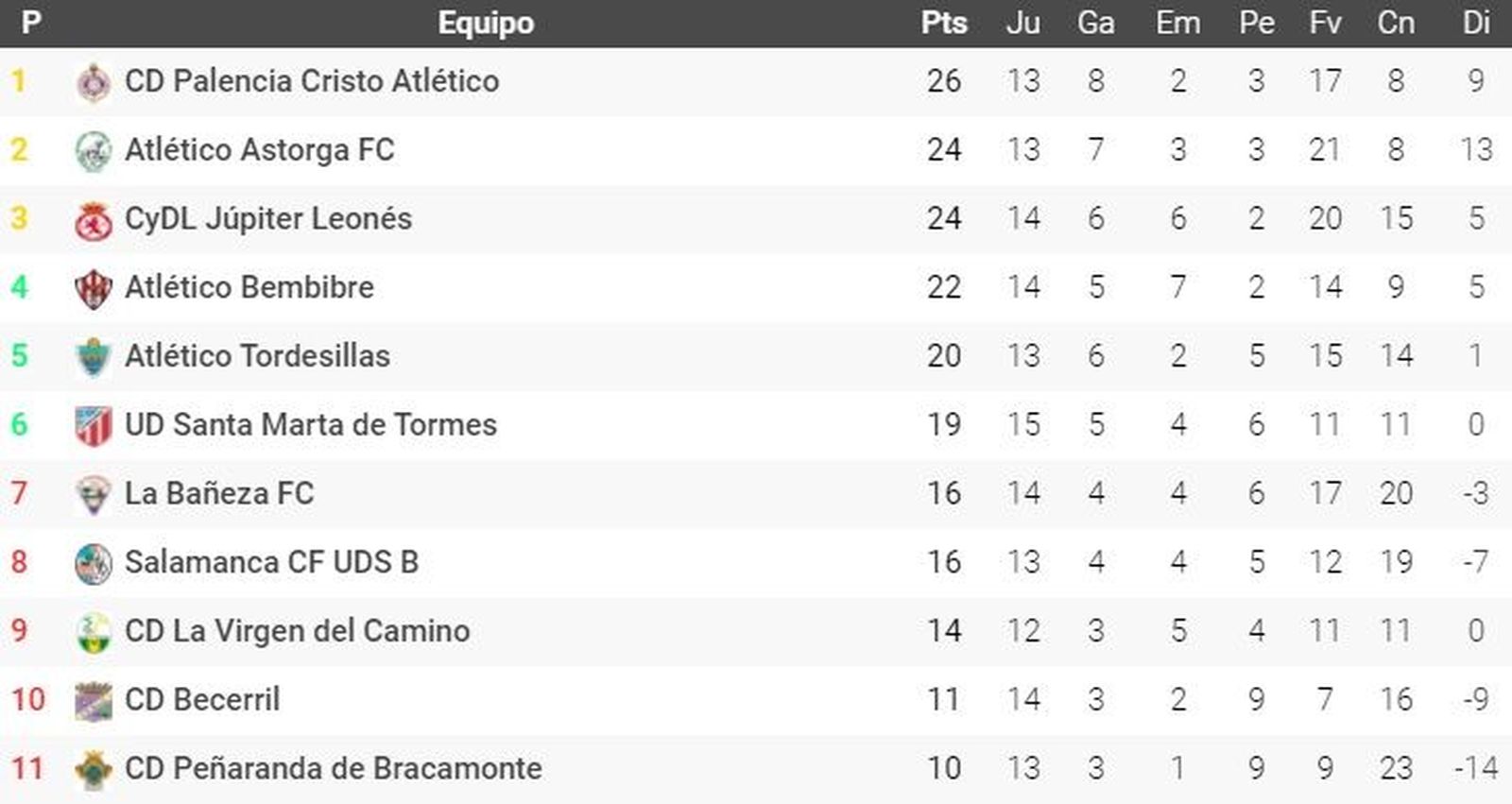Click the CD La Virgen del Camino crest icon
1512x804 pixels.
[x=93, y=632]
